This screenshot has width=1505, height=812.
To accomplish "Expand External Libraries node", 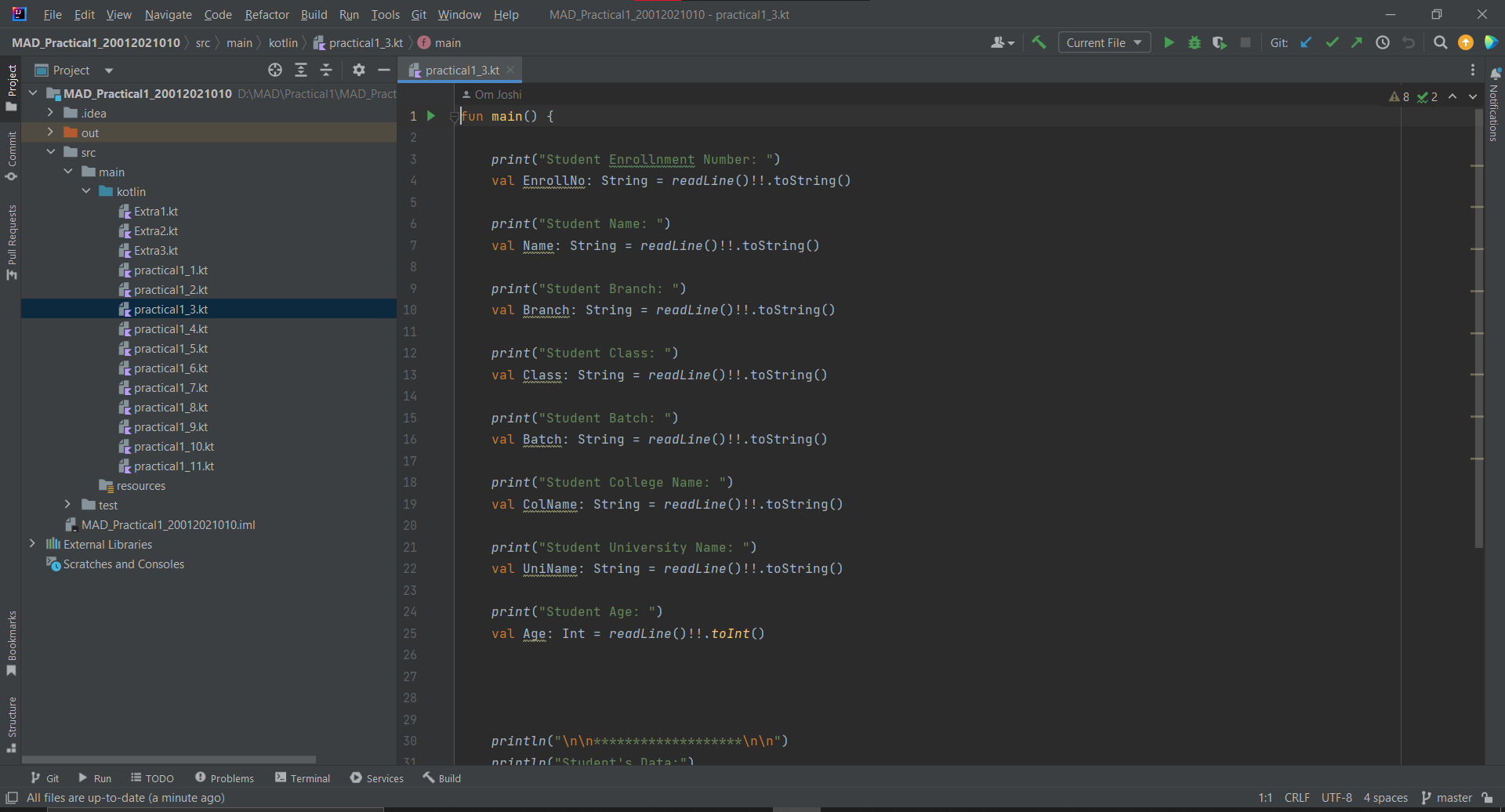I will click(x=32, y=544).
